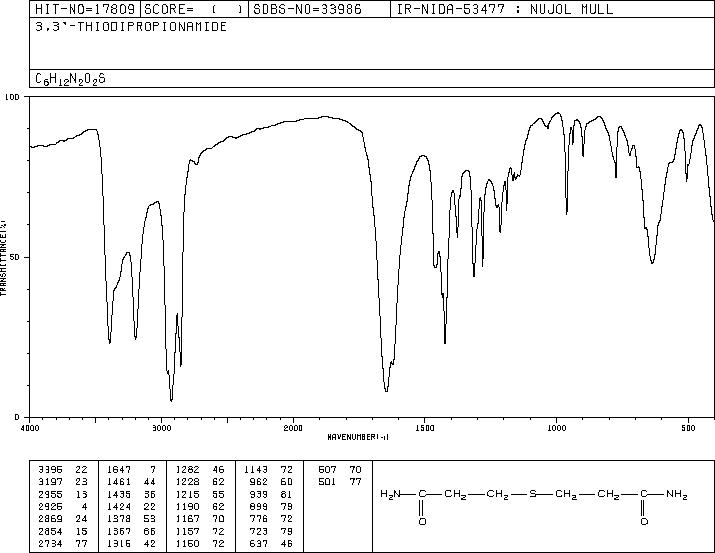Click peak table entry 1367
Image resolution: width=715 pixels, height=553 pixels.
coord(119,531)
